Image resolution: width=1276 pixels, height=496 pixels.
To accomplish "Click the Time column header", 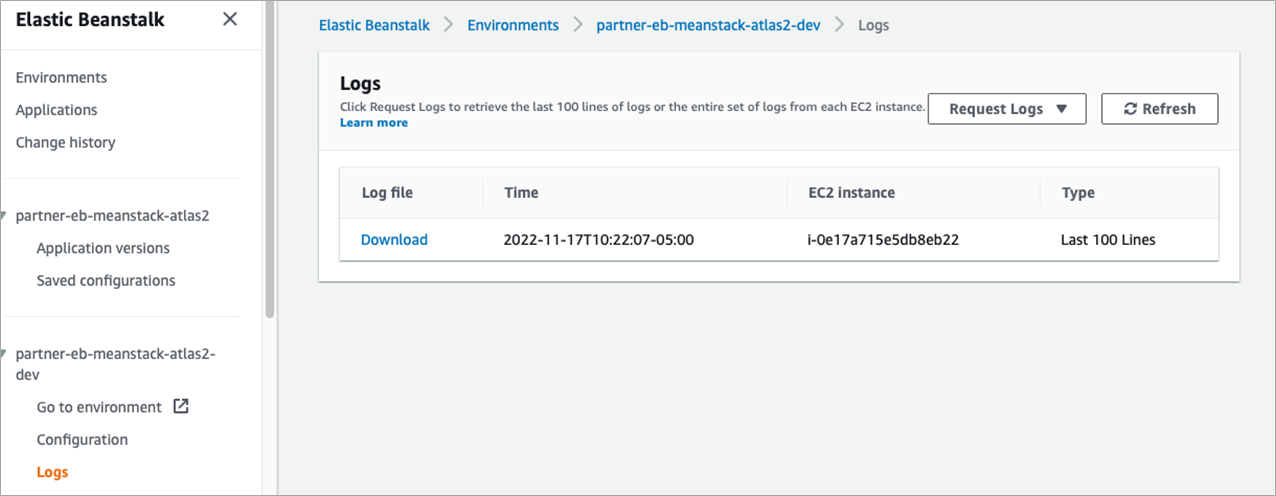I will pyautogui.click(x=521, y=193).
